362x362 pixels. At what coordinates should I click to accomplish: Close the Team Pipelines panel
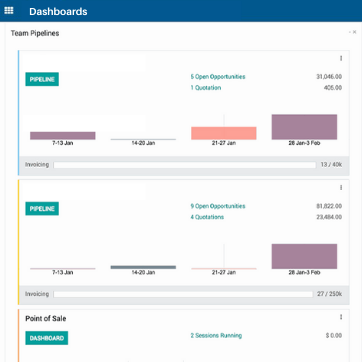(355, 32)
